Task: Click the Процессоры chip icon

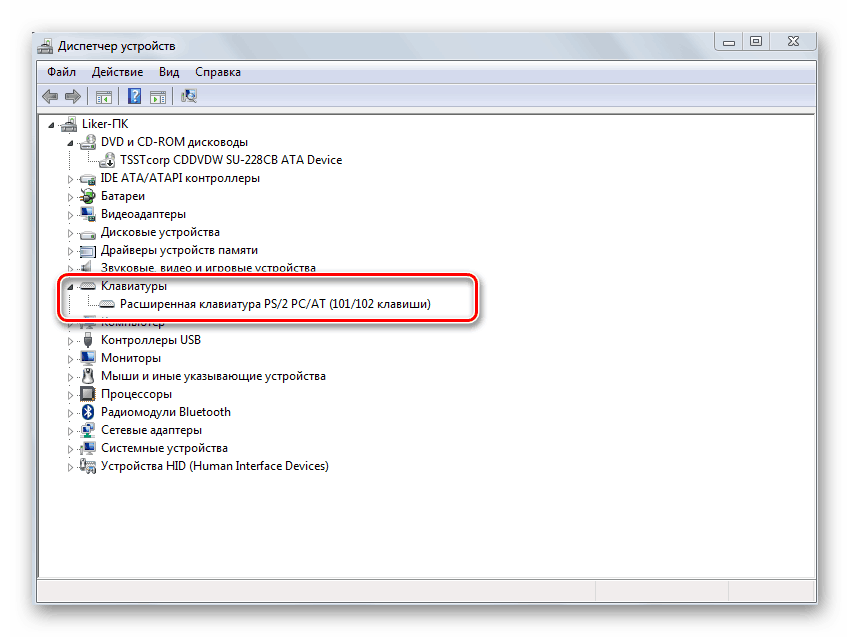Action: (88, 394)
